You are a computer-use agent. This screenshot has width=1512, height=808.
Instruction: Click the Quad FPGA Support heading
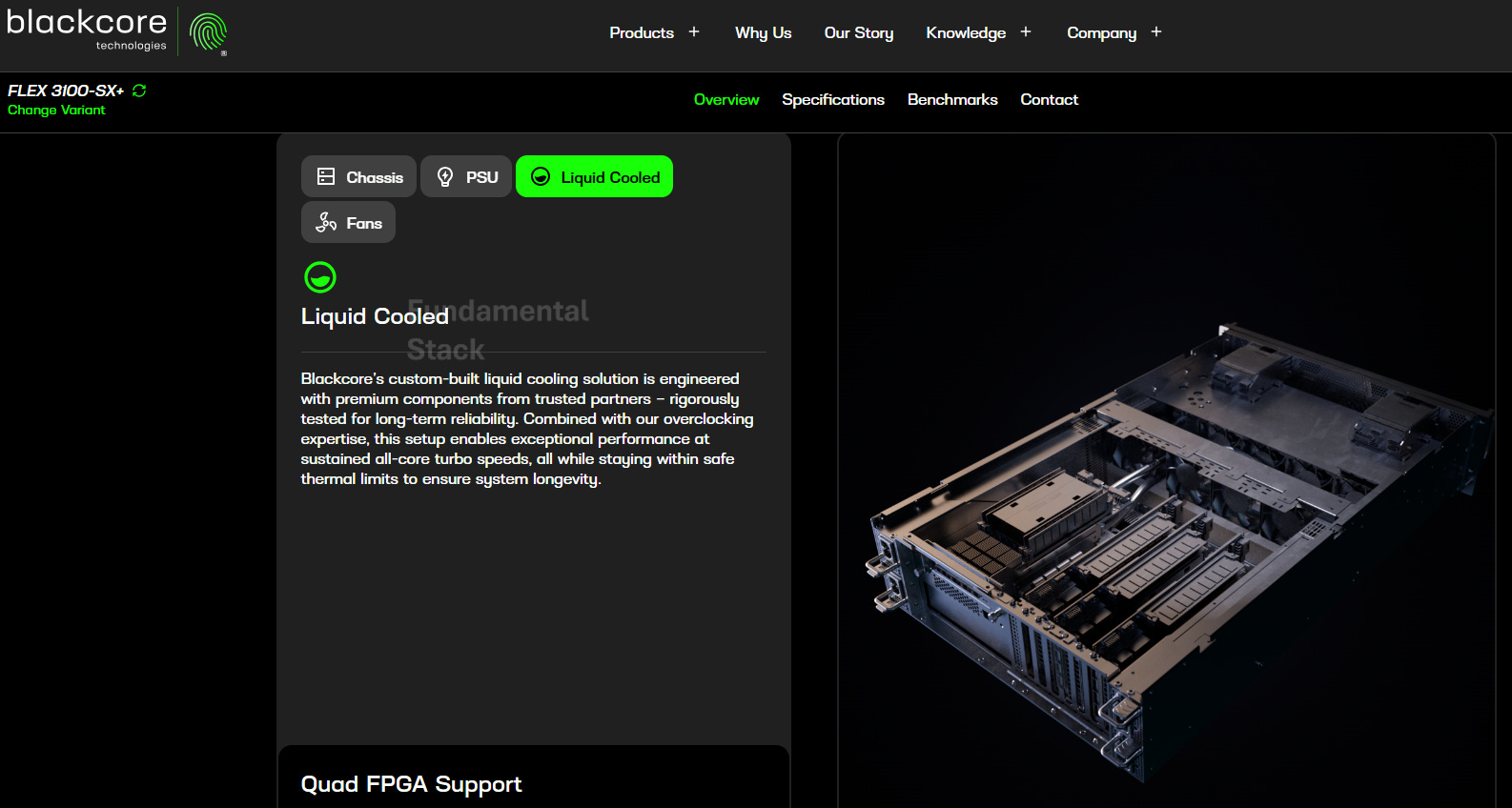point(411,784)
